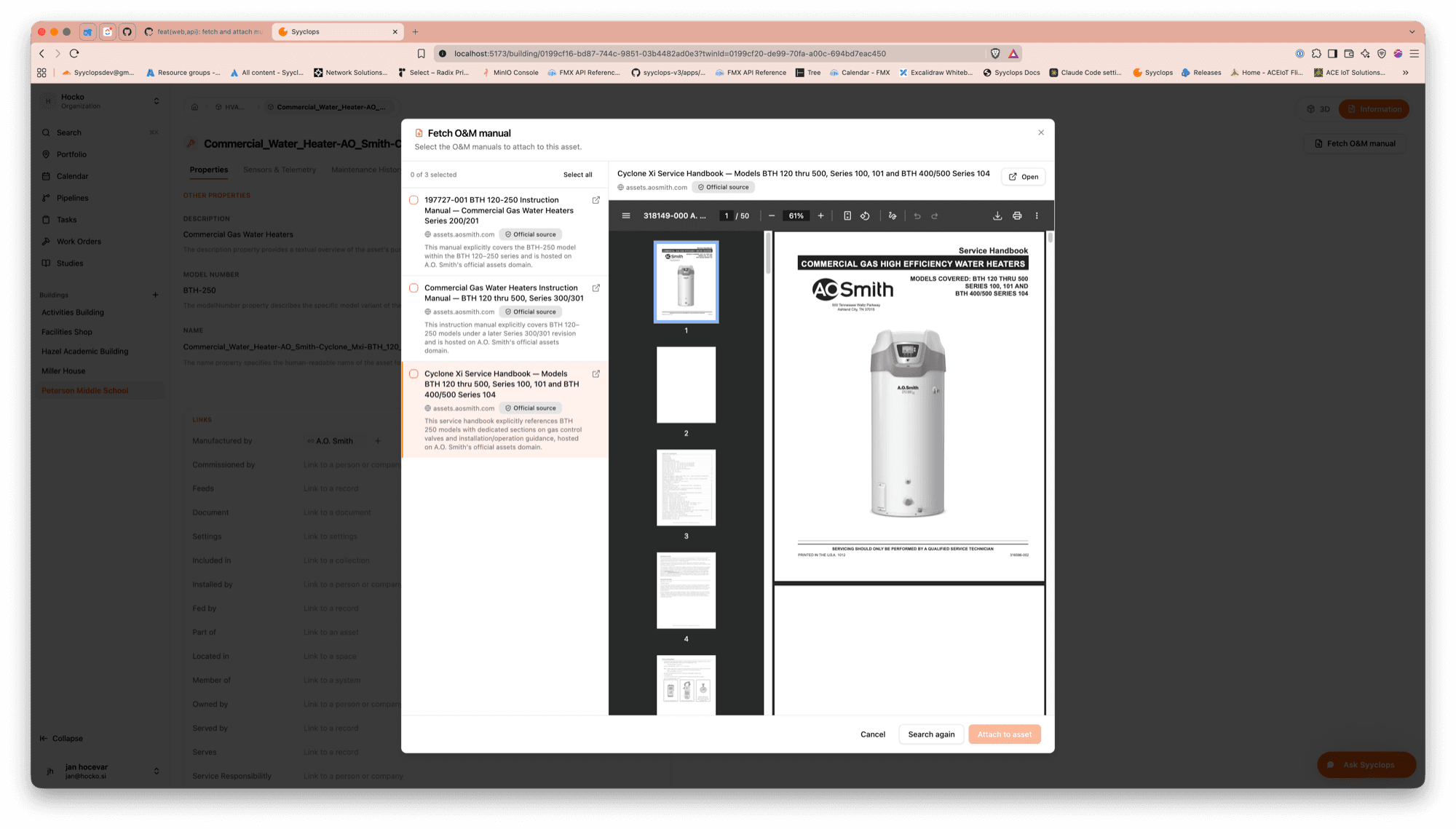This screenshot has height=829, width=1456.
Task: Open a new browser tab
Action: (x=415, y=32)
